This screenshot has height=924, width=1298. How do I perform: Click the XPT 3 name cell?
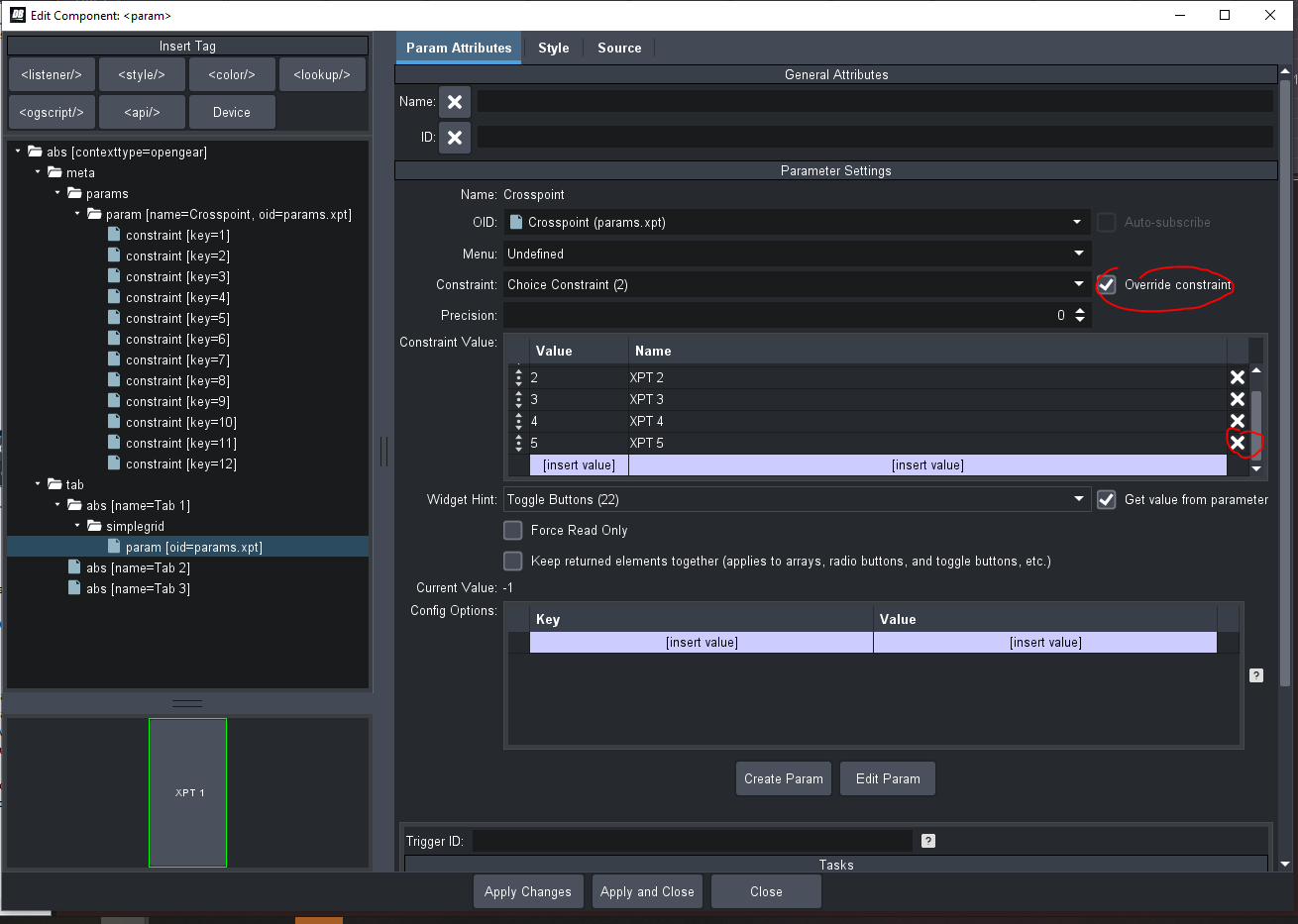(927, 399)
